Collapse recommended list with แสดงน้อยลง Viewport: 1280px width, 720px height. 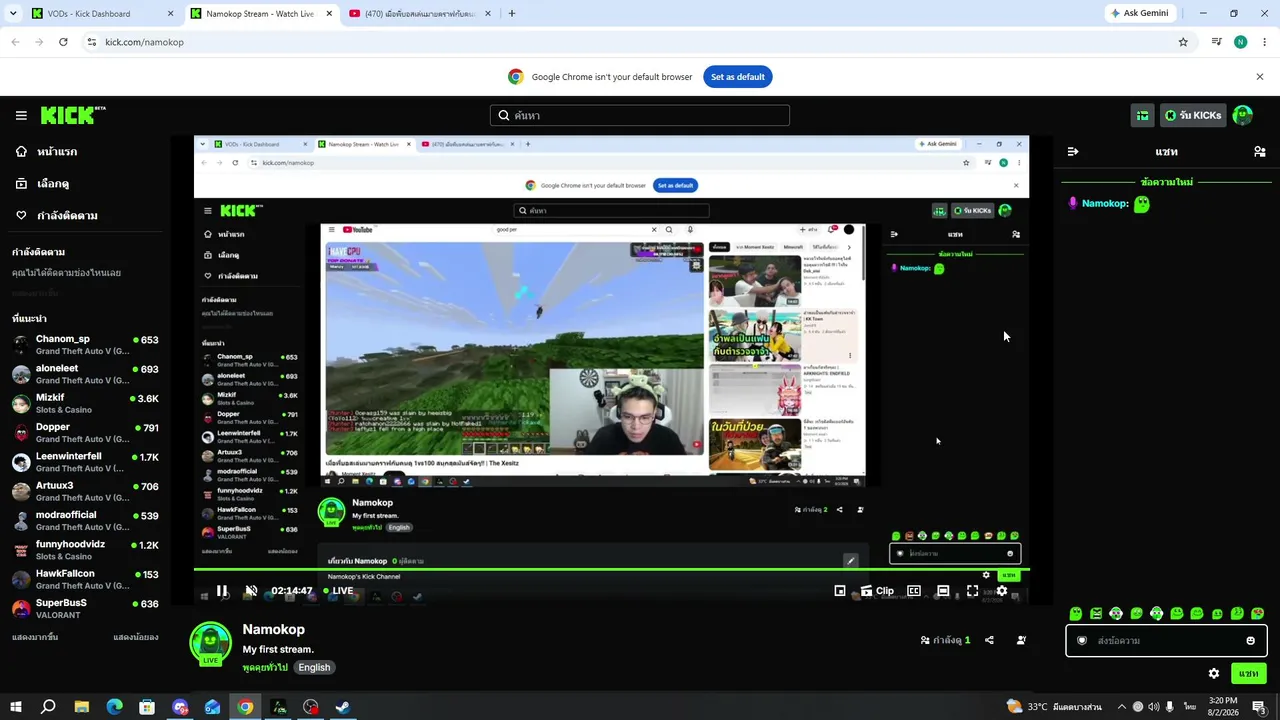[x=135, y=637]
